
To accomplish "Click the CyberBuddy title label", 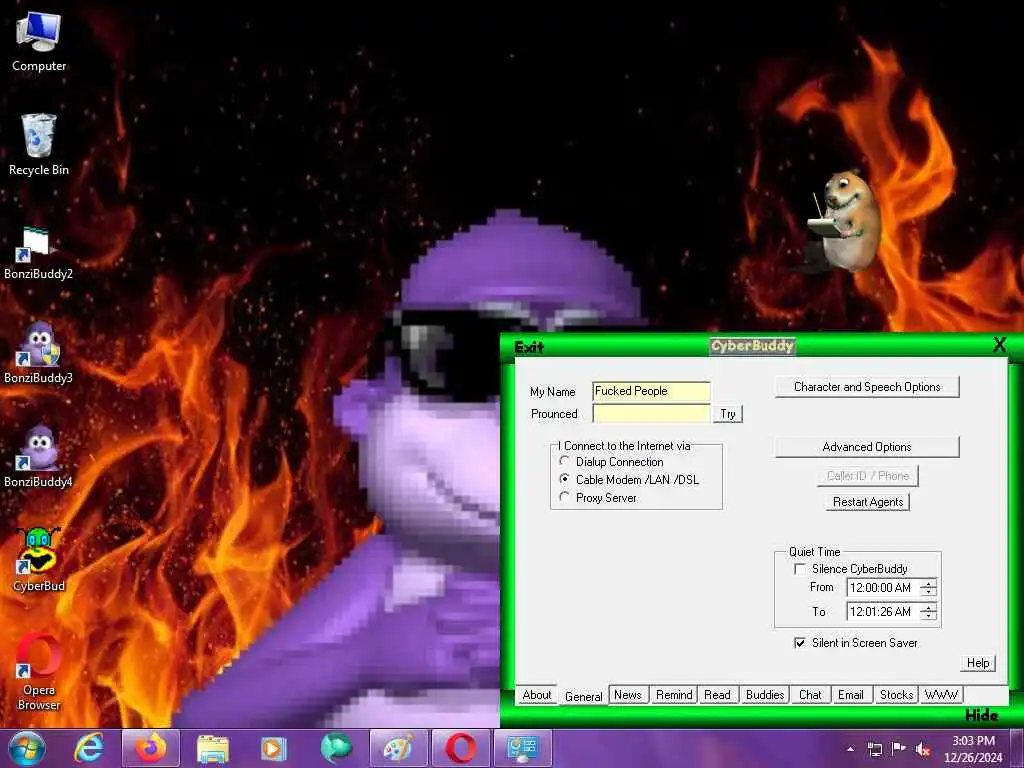I will (x=752, y=346).
